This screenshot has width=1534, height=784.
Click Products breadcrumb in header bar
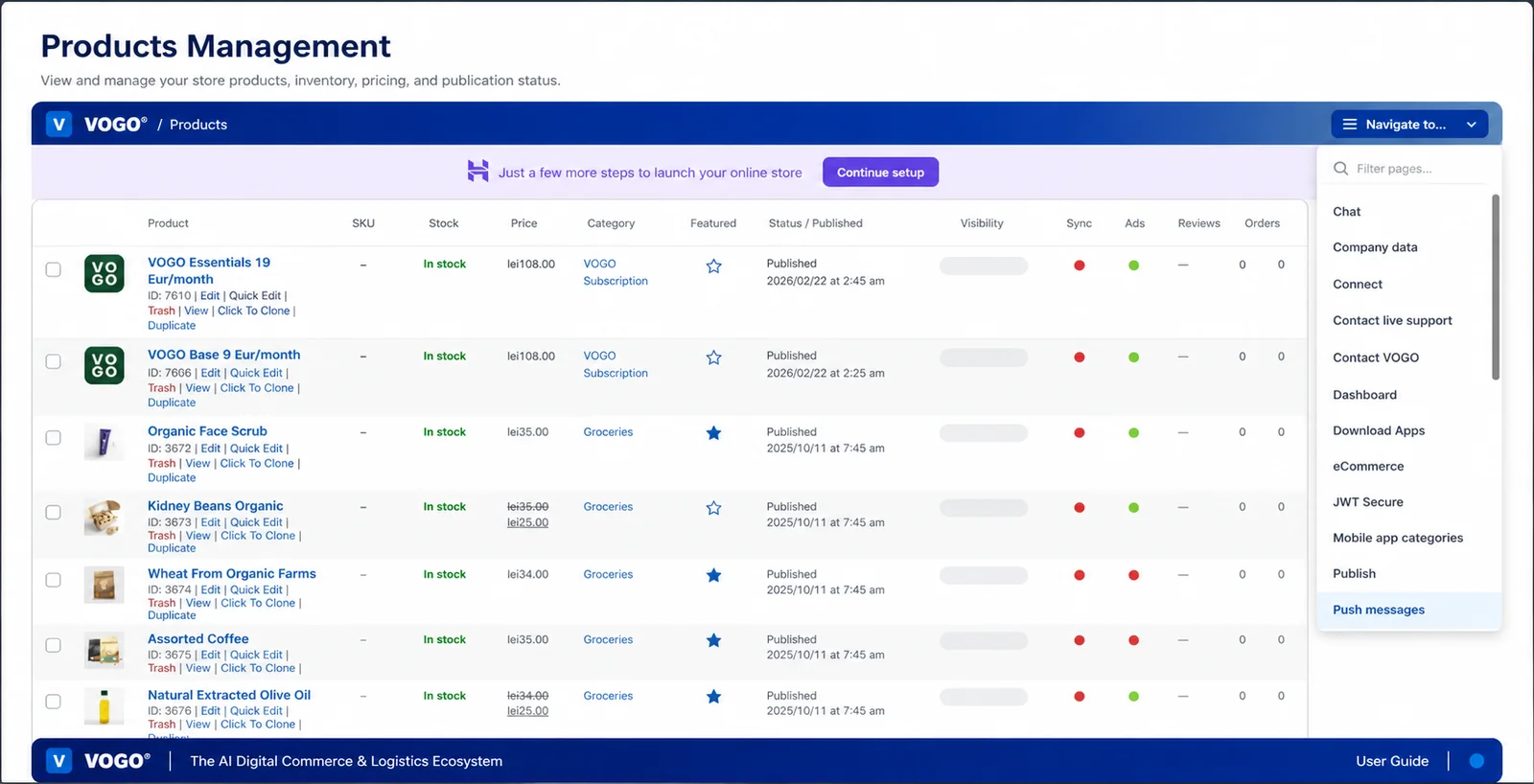(x=198, y=125)
